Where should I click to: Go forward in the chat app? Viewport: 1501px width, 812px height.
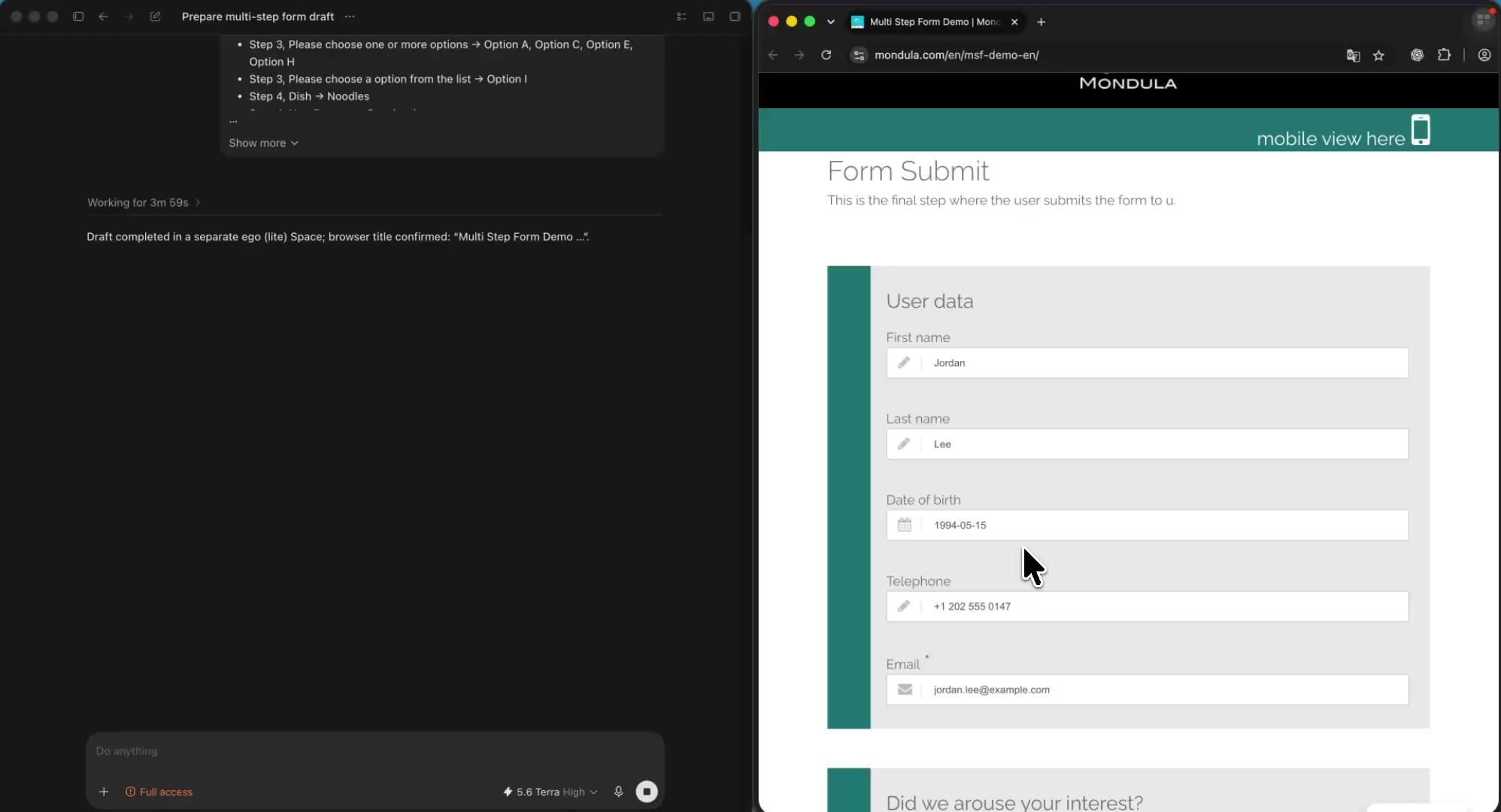pos(129,17)
